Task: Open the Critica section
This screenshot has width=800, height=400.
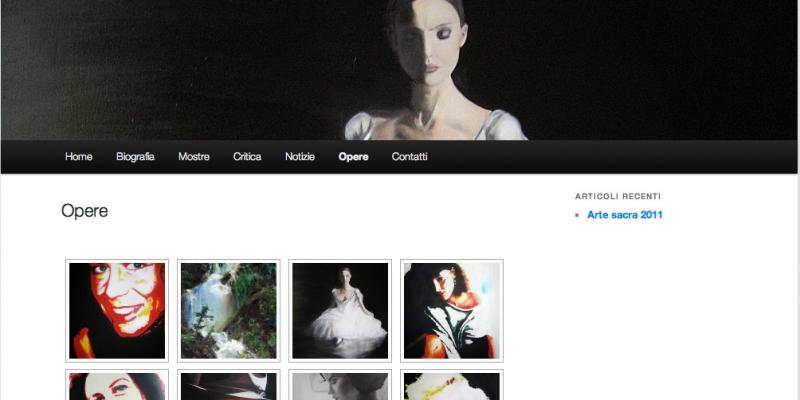Action: tap(247, 157)
